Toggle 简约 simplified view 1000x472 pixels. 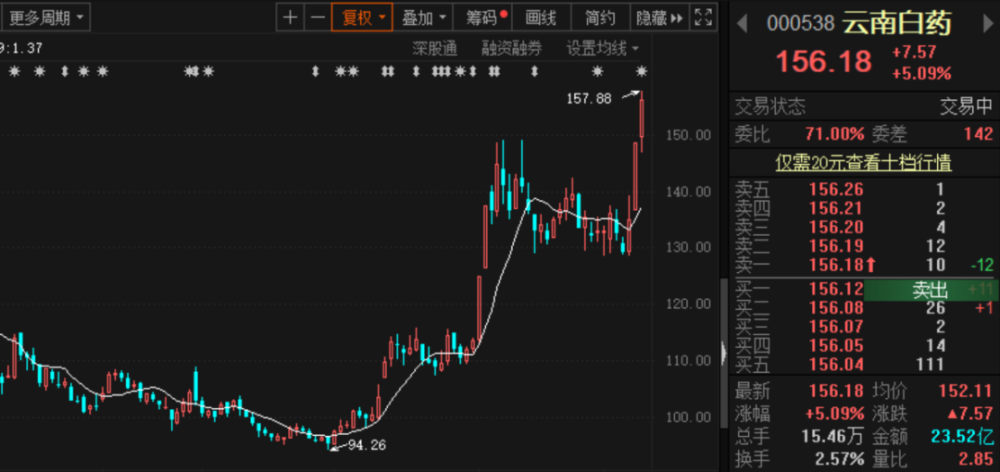(x=600, y=17)
